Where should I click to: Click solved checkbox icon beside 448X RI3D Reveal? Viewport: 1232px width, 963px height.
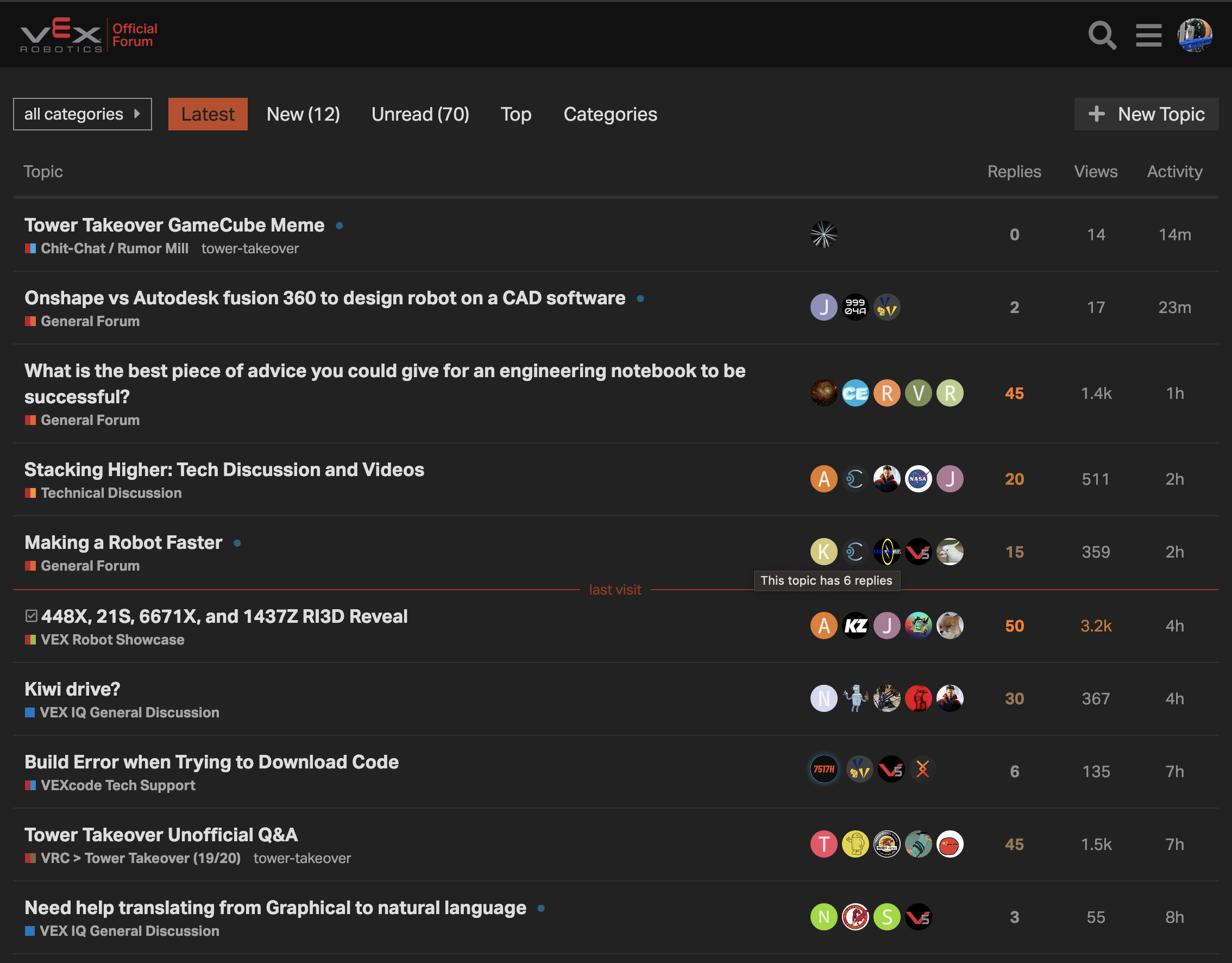coord(31,616)
